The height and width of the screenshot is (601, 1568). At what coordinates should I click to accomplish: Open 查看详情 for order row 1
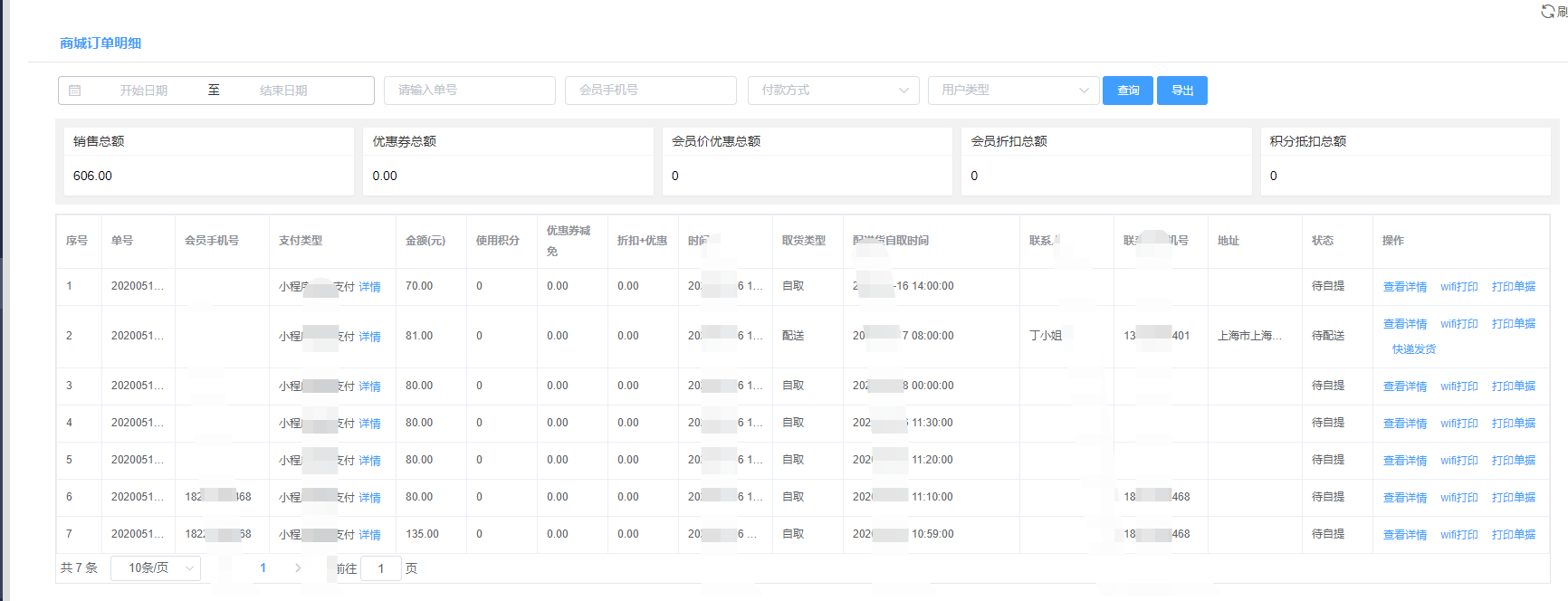1404,287
